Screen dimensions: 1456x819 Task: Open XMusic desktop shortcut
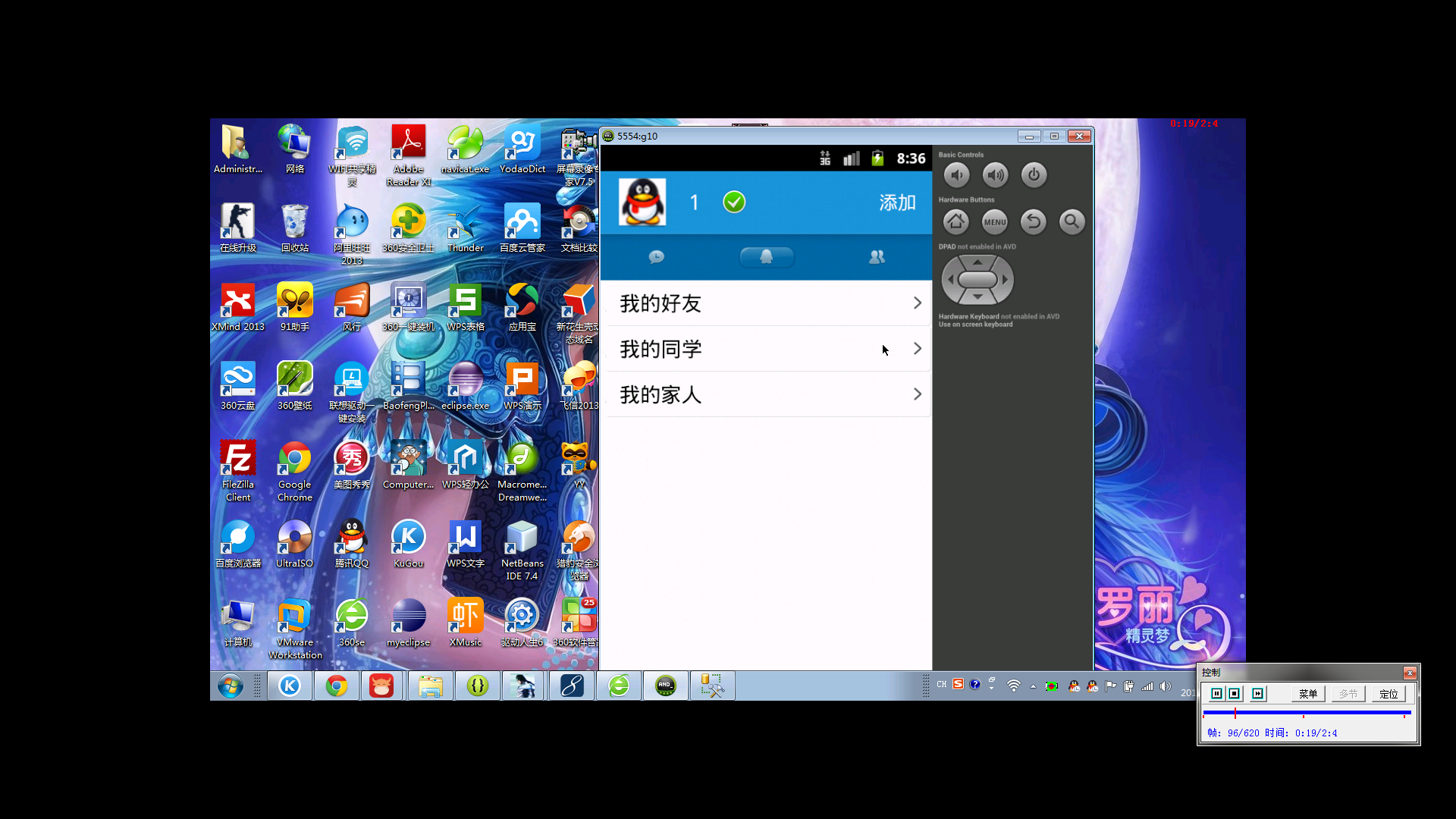click(465, 623)
